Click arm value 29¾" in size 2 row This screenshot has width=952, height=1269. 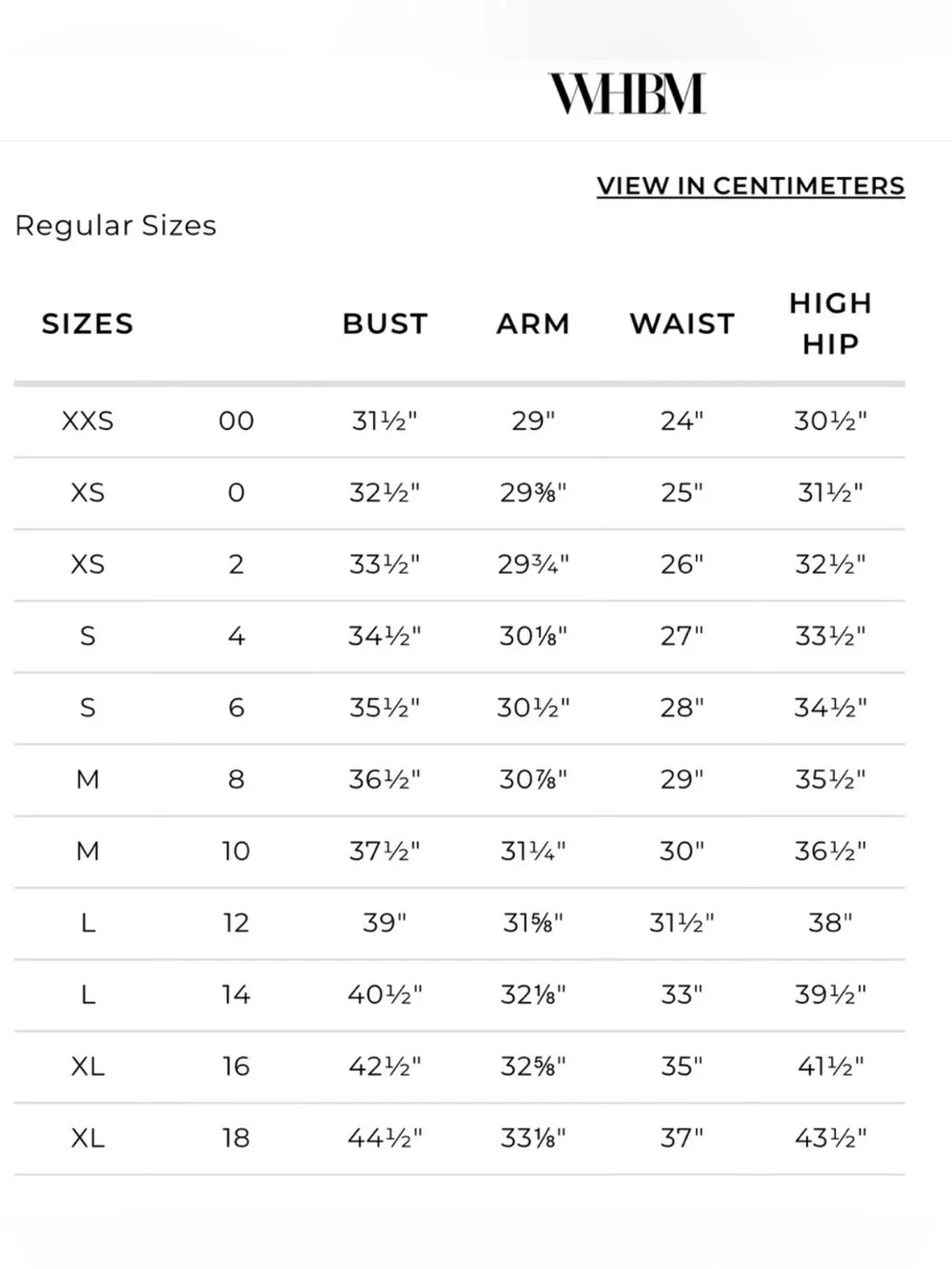533,565
